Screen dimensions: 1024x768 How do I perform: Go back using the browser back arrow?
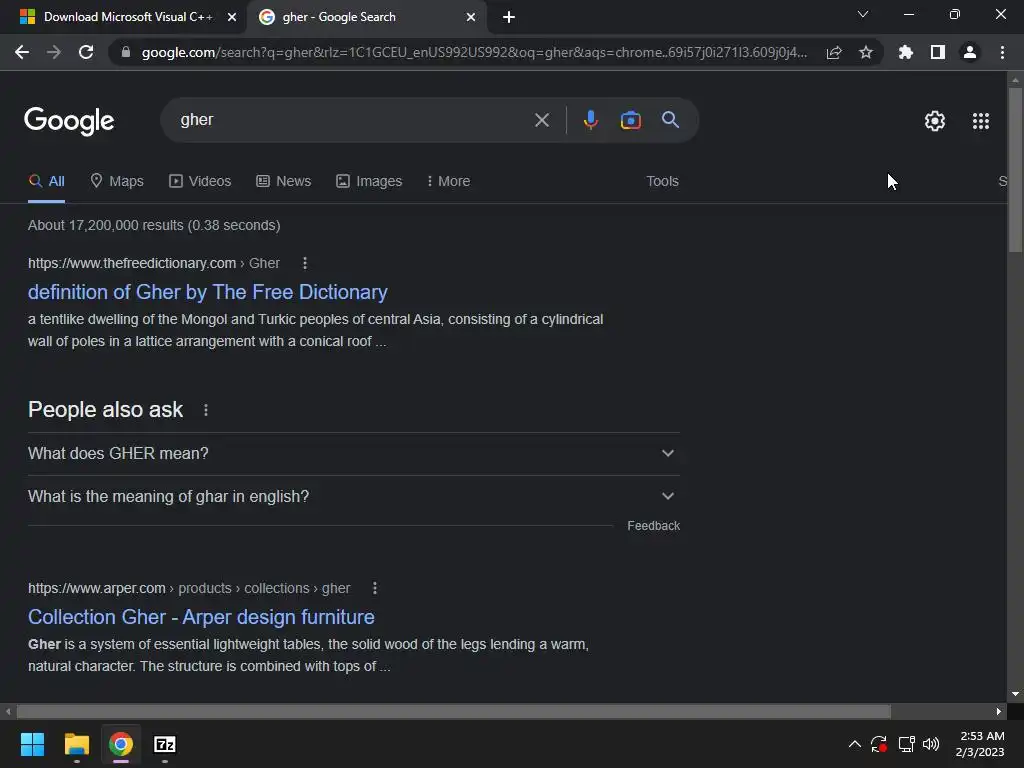pyautogui.click(x=22, y=52)
